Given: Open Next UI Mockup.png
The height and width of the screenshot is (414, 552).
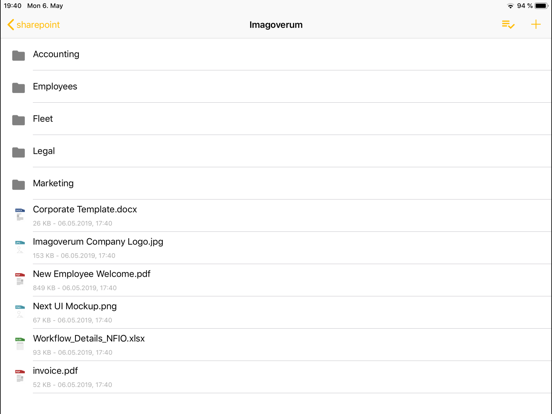Looking at the screenshot, I should [75, 306].
